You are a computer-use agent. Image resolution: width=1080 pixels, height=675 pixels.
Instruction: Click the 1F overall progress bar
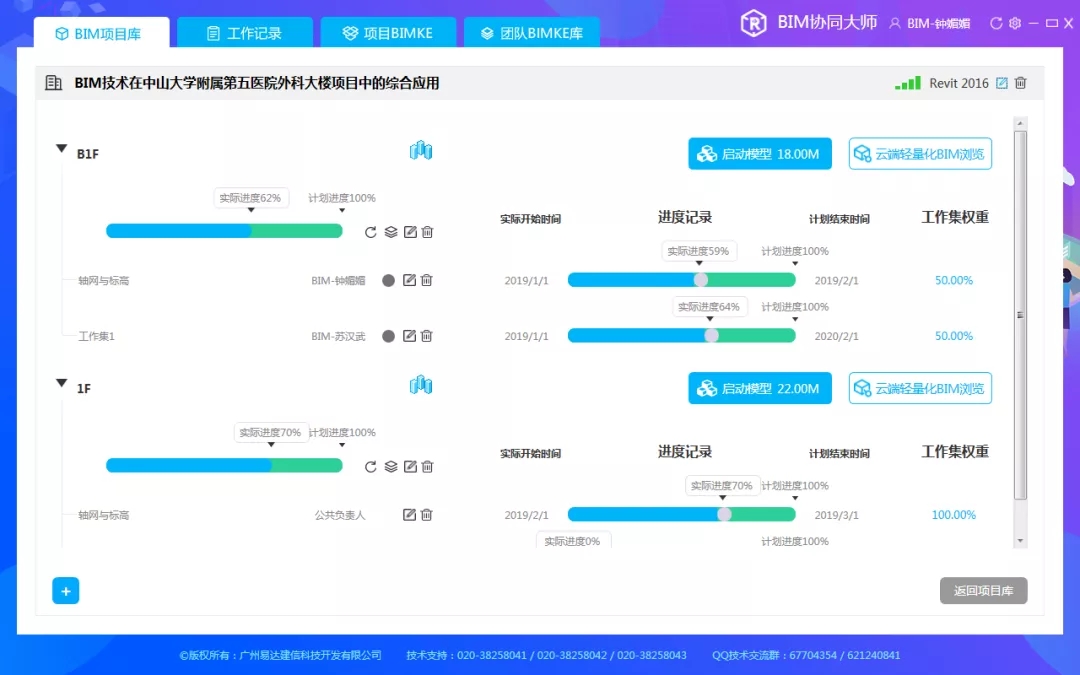coord(224,466)
